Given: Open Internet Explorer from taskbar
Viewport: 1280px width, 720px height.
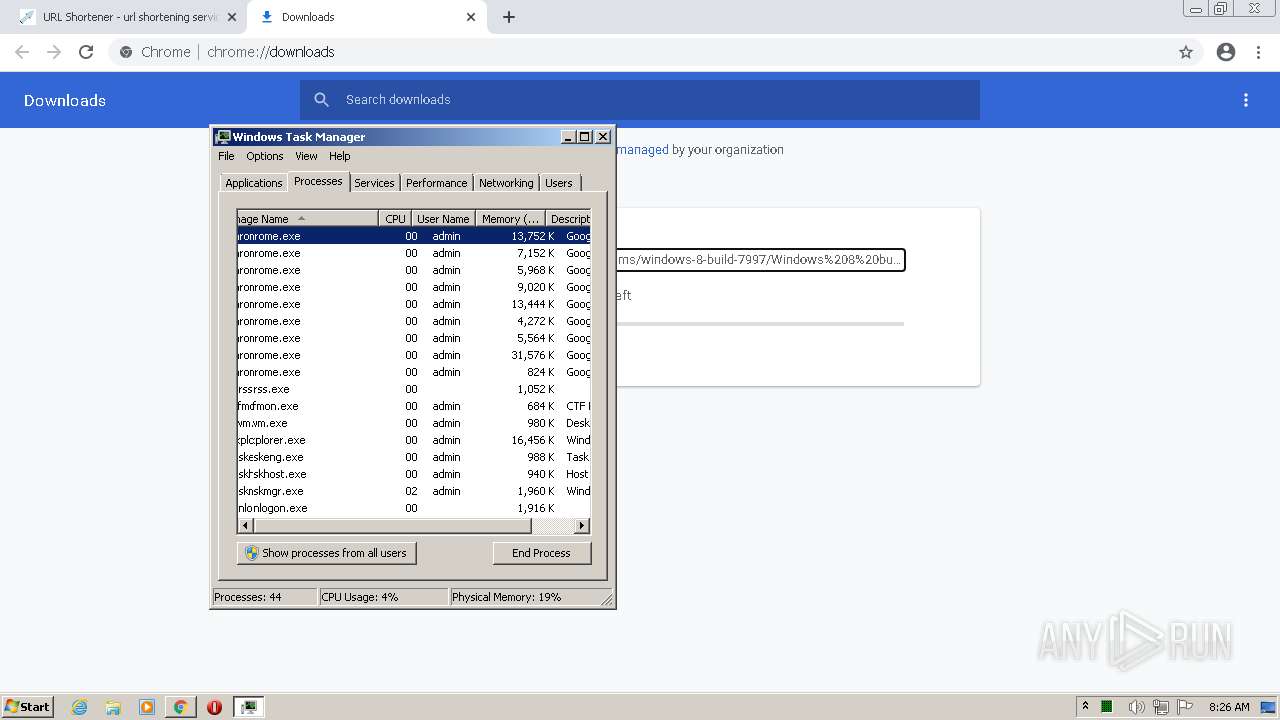Looking at the screenshot, I should (79, 707).
